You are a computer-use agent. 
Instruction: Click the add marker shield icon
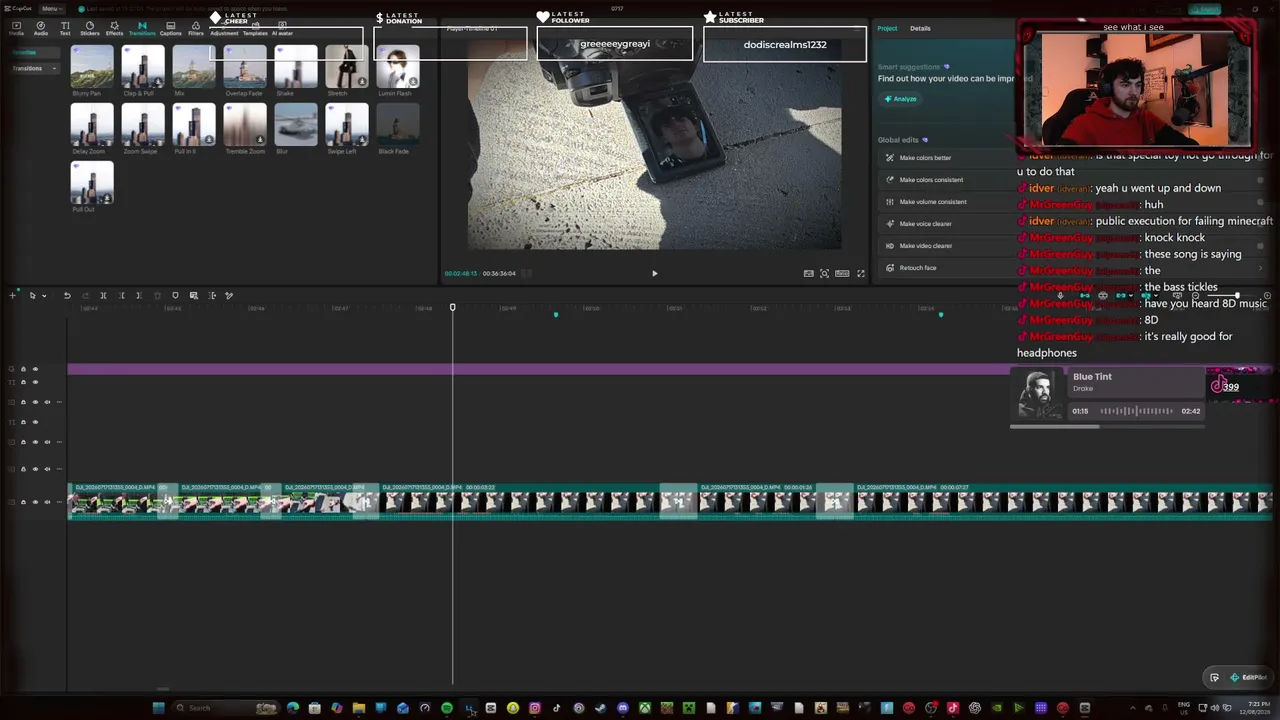click(x=175, y=295)
